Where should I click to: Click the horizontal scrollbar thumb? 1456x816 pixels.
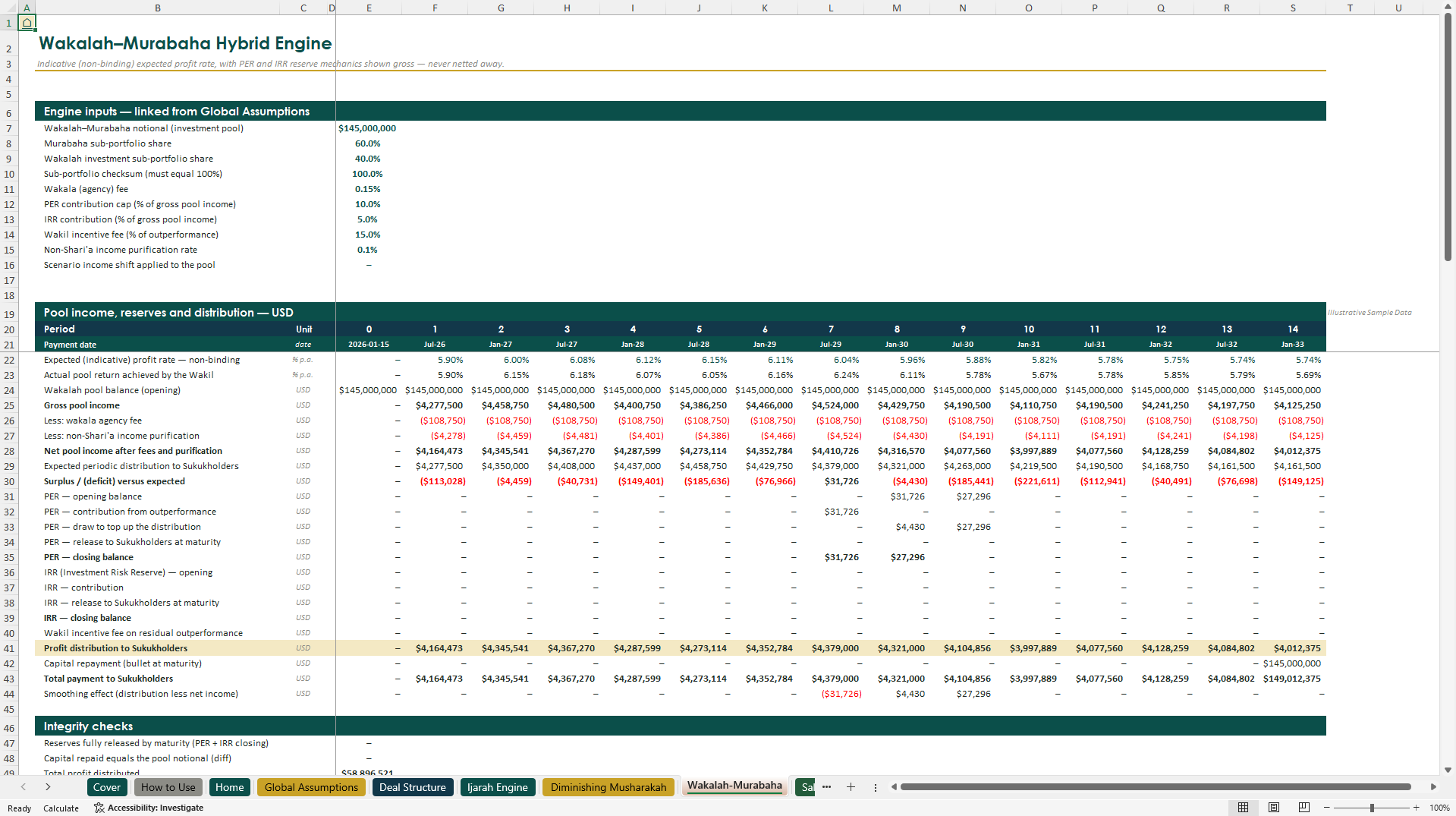(1155, 787)
